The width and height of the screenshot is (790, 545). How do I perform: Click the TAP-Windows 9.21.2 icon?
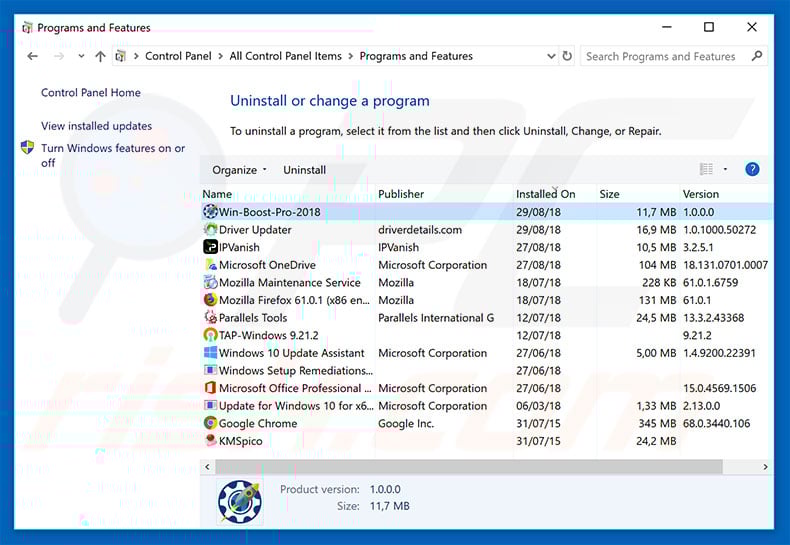[210, 335]
